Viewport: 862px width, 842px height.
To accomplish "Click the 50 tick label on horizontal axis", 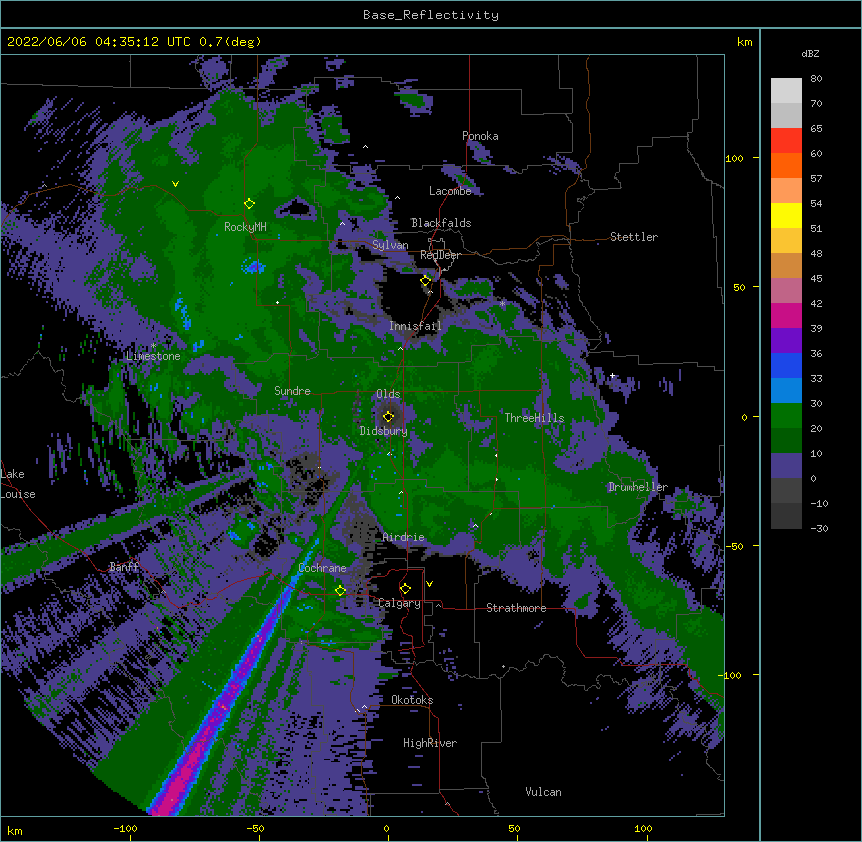I will tap(514, 828).
